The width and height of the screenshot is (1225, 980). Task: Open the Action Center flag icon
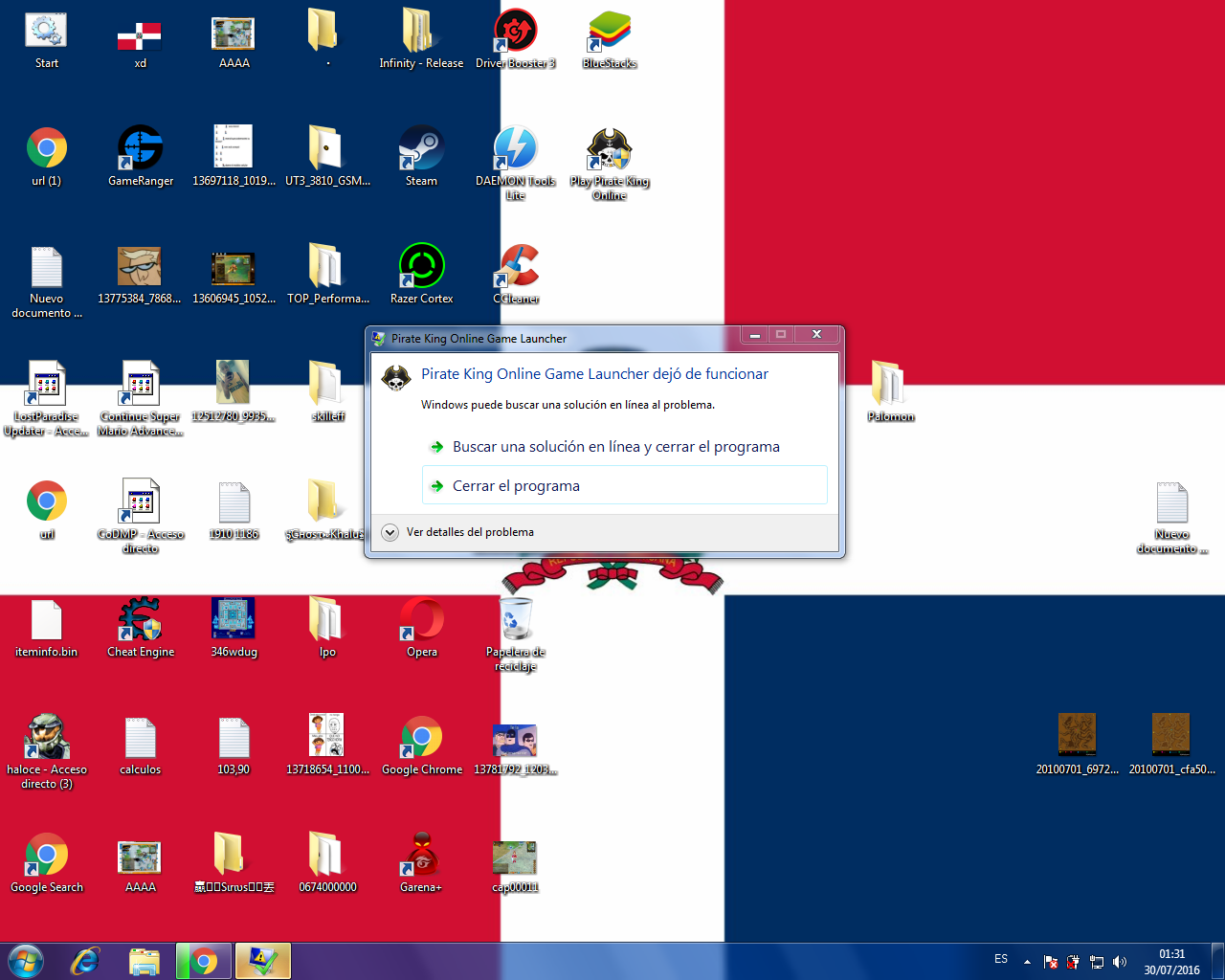1051,962
